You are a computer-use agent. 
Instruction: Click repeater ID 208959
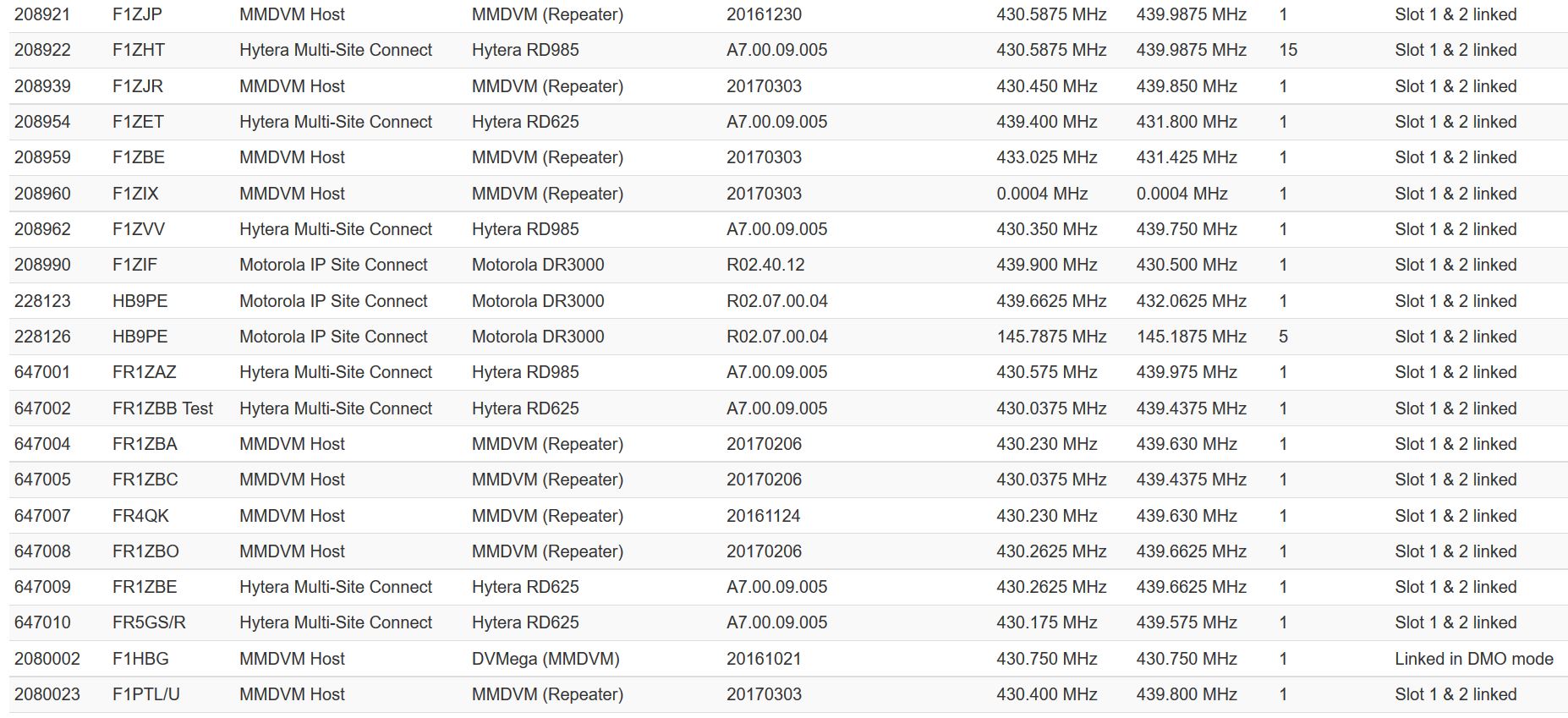click(42, 157)
